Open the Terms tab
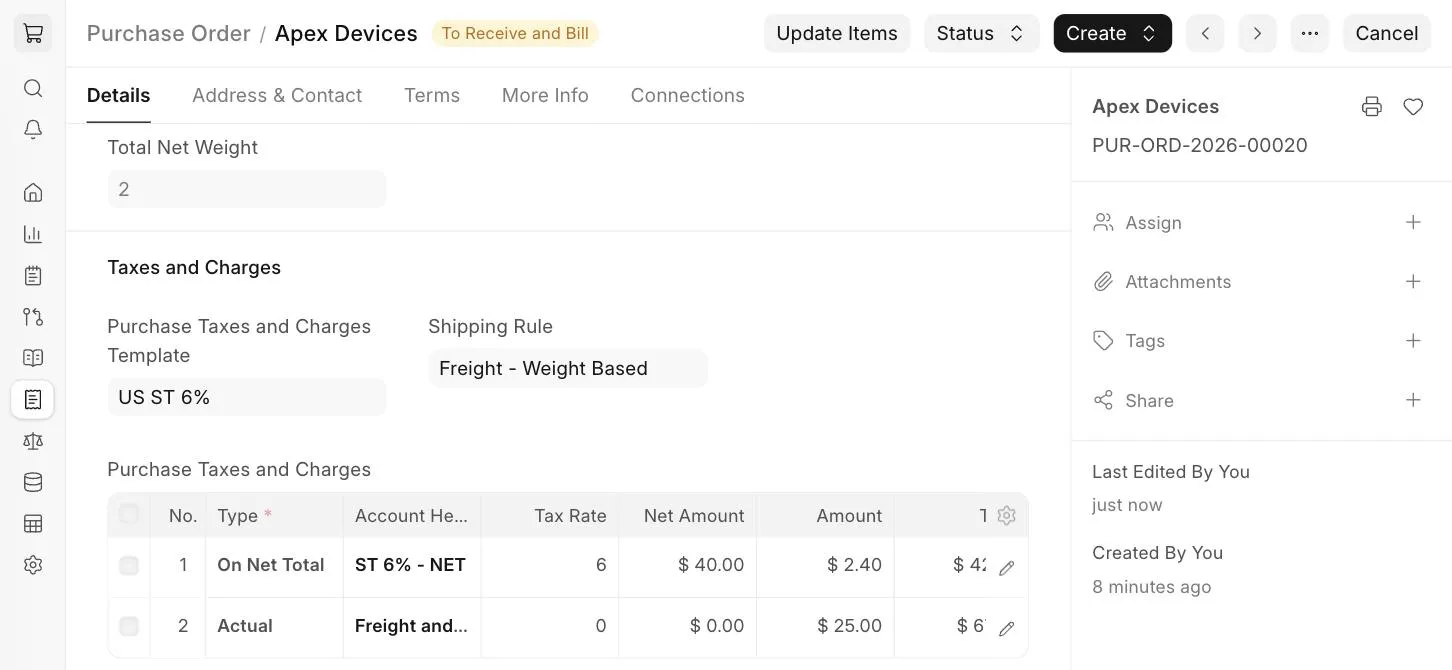The height and width of the screenshot is (670, 1452). [x=432, y=95]
